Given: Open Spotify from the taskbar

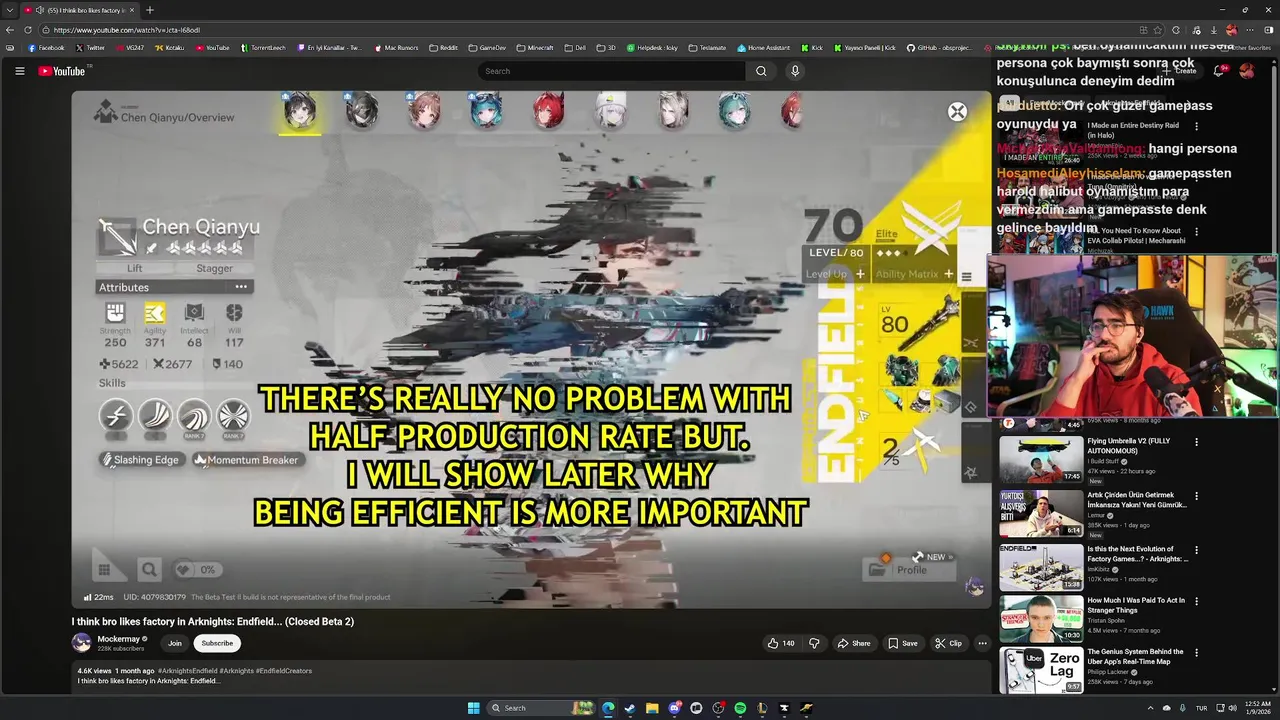Looking at the screenshot, I should (740, 708).
